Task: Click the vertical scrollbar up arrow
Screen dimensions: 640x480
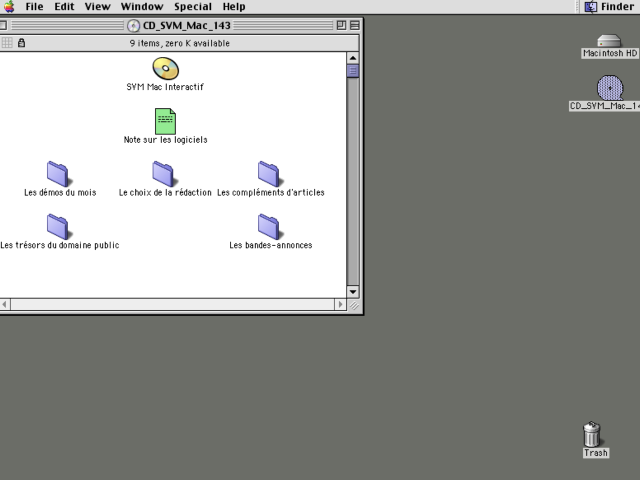Action: pyautogui.click(x=353, y=58)
